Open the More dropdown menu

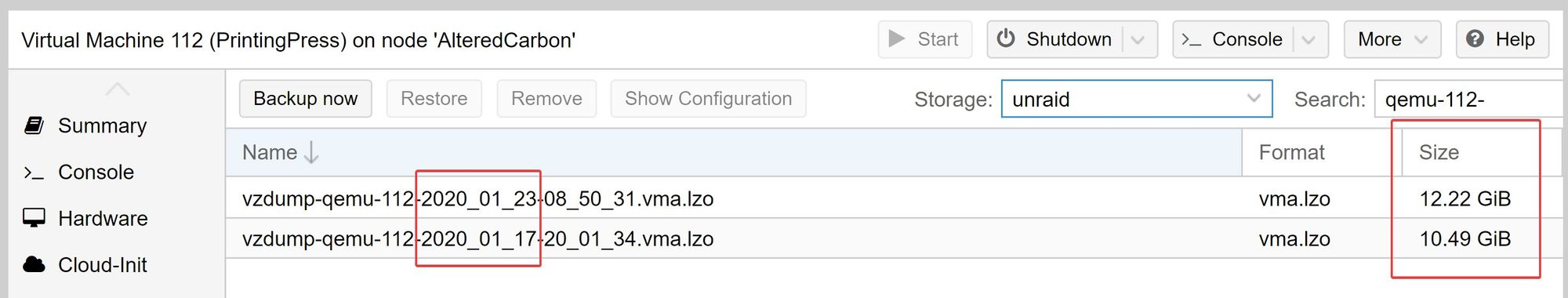click(x=1392, y=39)
